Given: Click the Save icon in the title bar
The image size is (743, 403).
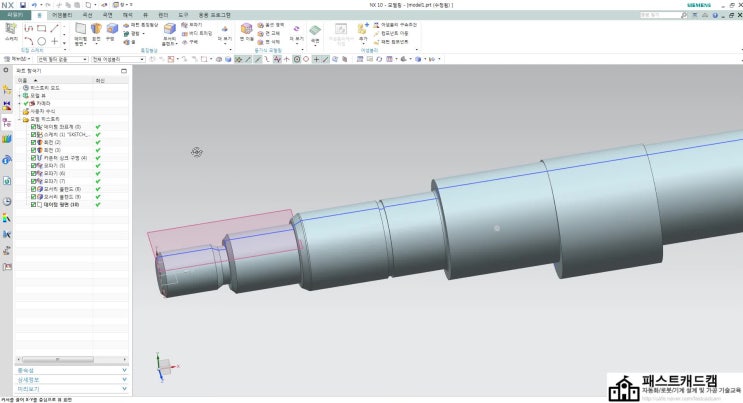Looking at the screenshot, I should (22, 5).
